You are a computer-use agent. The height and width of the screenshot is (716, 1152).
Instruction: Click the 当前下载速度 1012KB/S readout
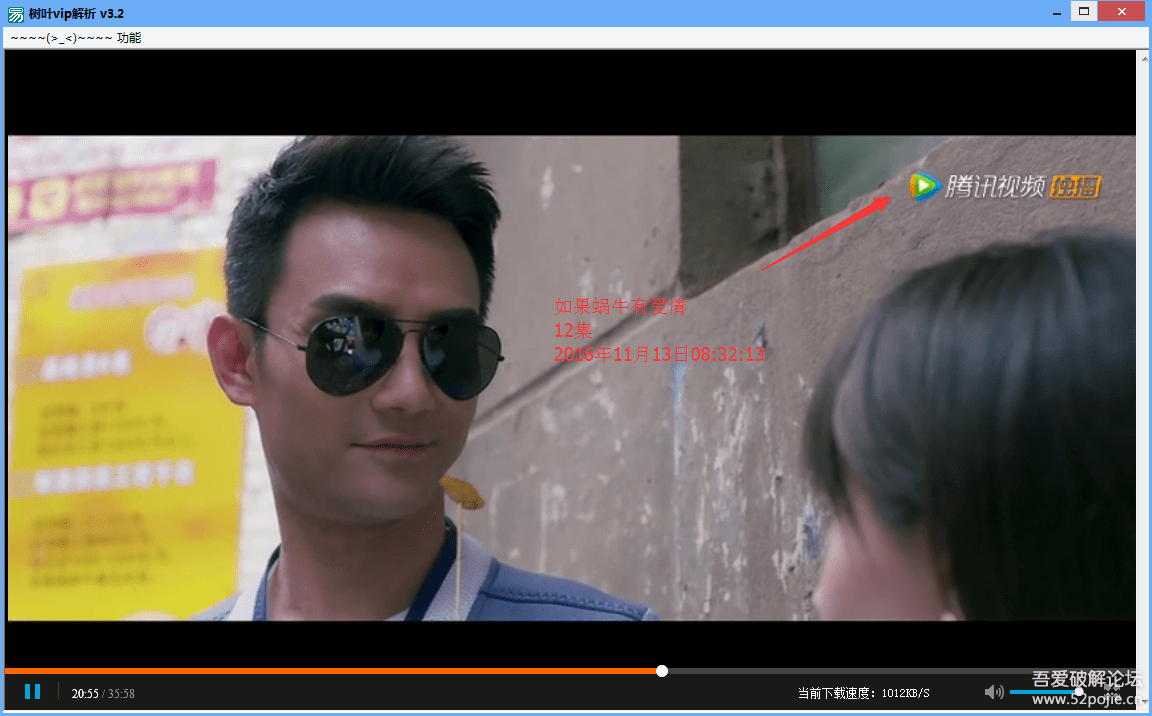[864, 693]
